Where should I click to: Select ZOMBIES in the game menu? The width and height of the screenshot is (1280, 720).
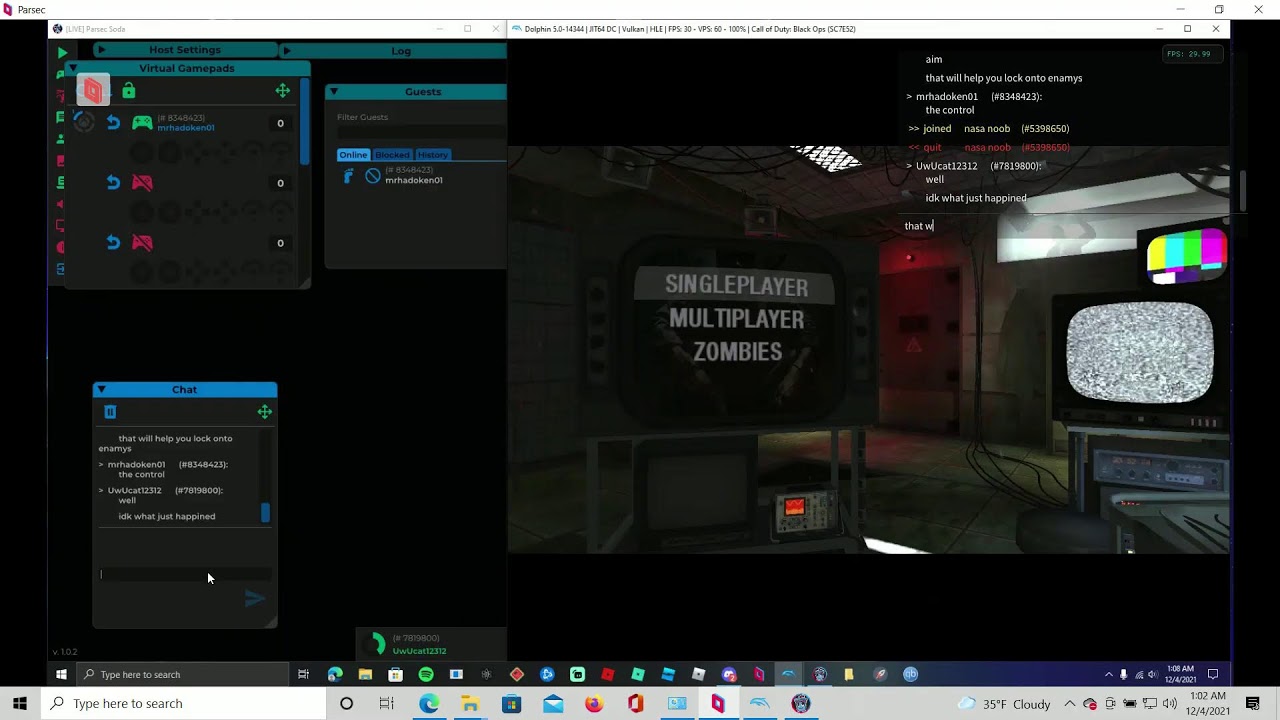tap(738, 352)
